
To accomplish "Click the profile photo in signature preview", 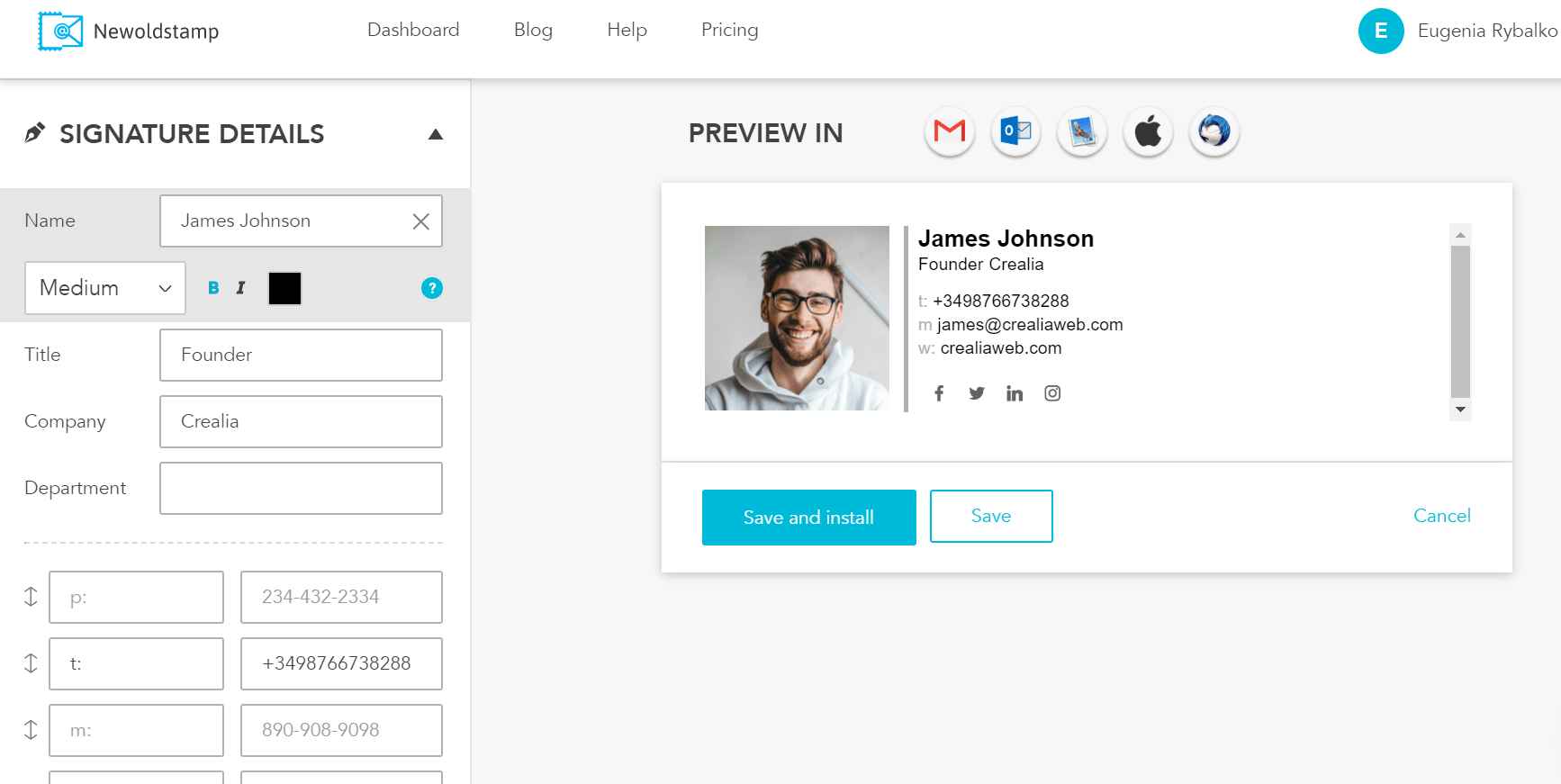I will point(797,319).
